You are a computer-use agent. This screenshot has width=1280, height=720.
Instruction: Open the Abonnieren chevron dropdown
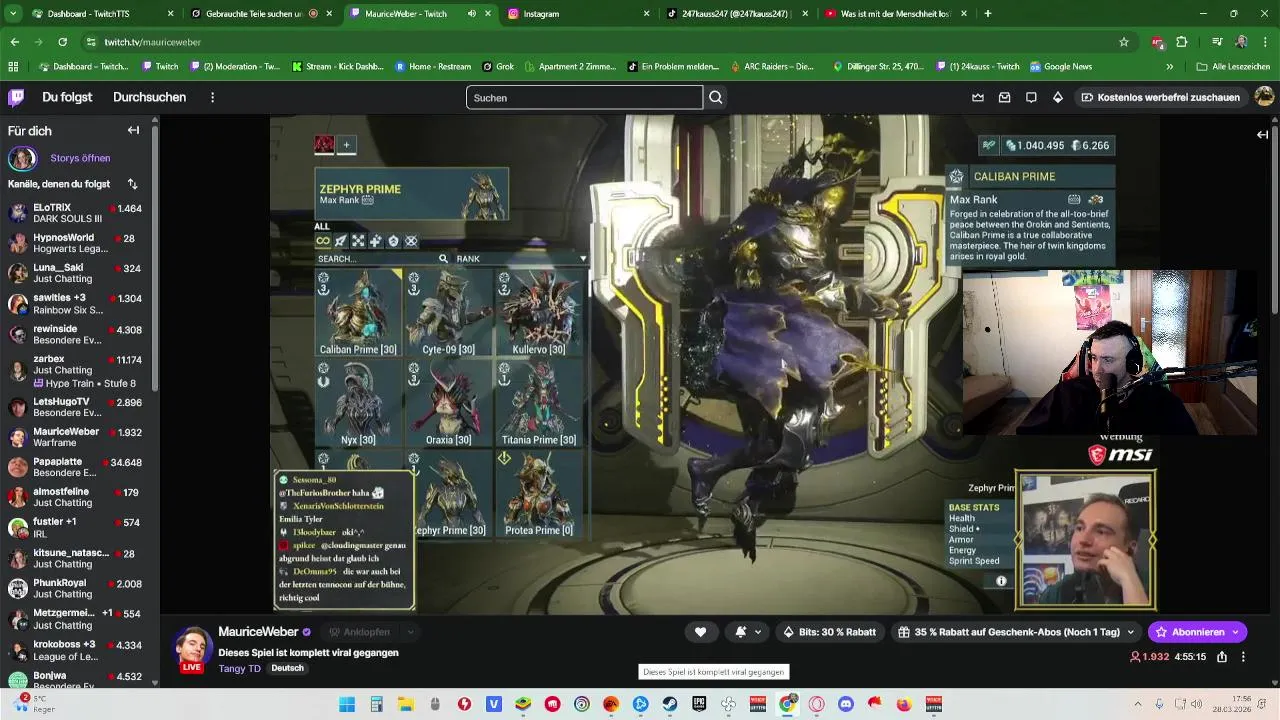(x=1236, y=632)
